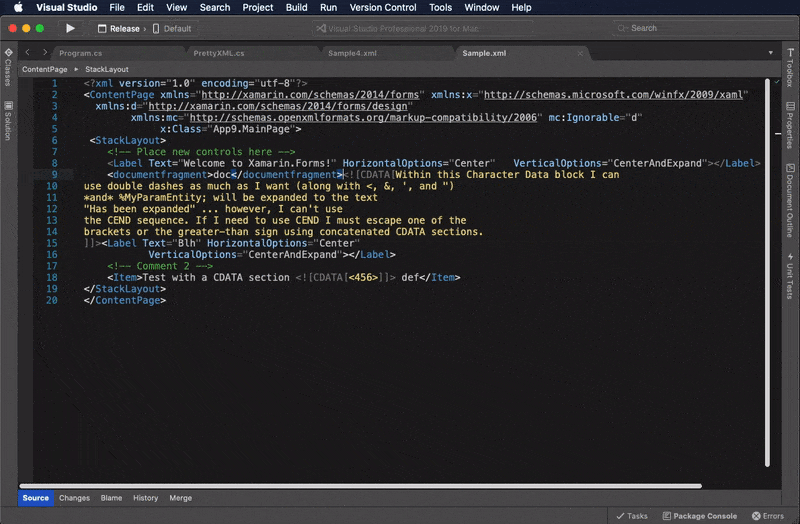
Task: Switch to the Blame view tab
Action: coord(111,498)
